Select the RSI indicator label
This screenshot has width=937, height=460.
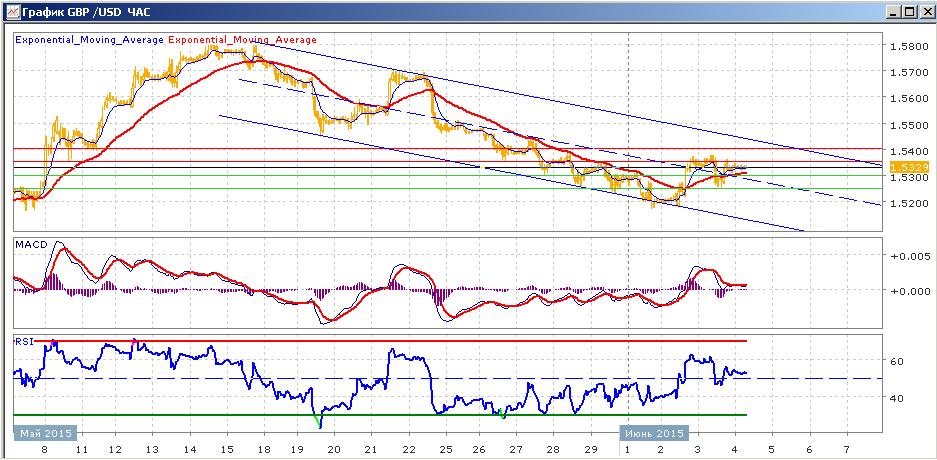pos(23,341)
